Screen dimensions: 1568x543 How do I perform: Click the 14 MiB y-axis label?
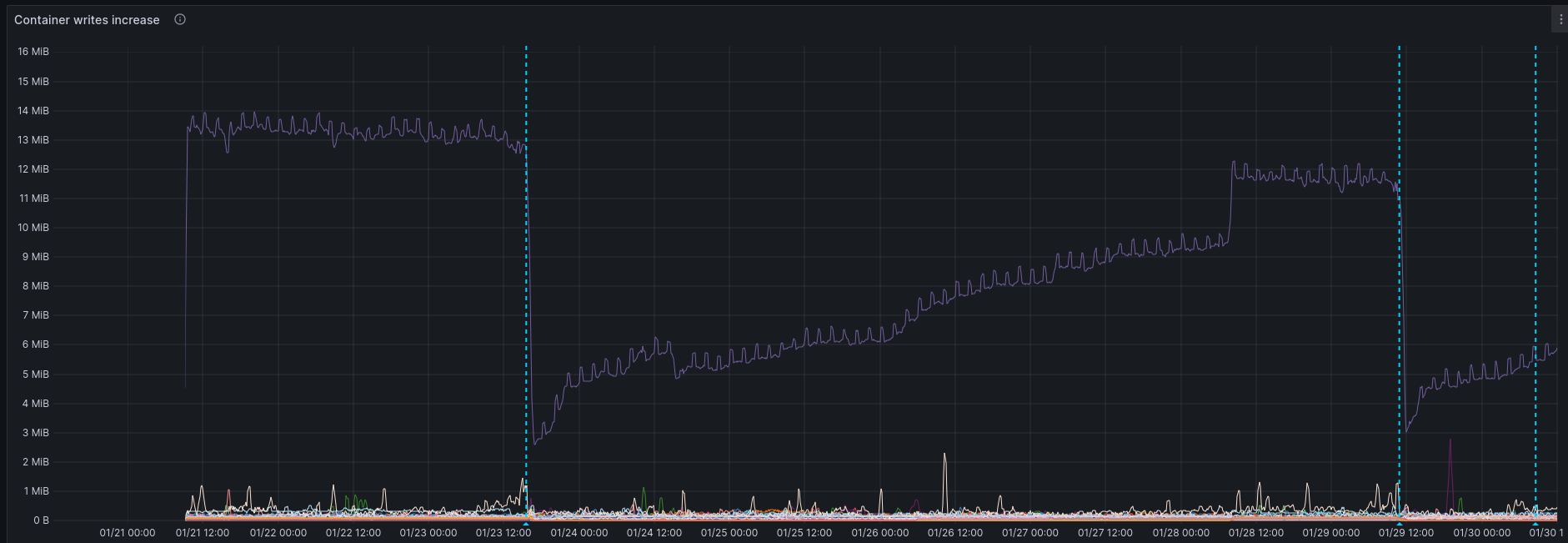(x=33, y=111)
